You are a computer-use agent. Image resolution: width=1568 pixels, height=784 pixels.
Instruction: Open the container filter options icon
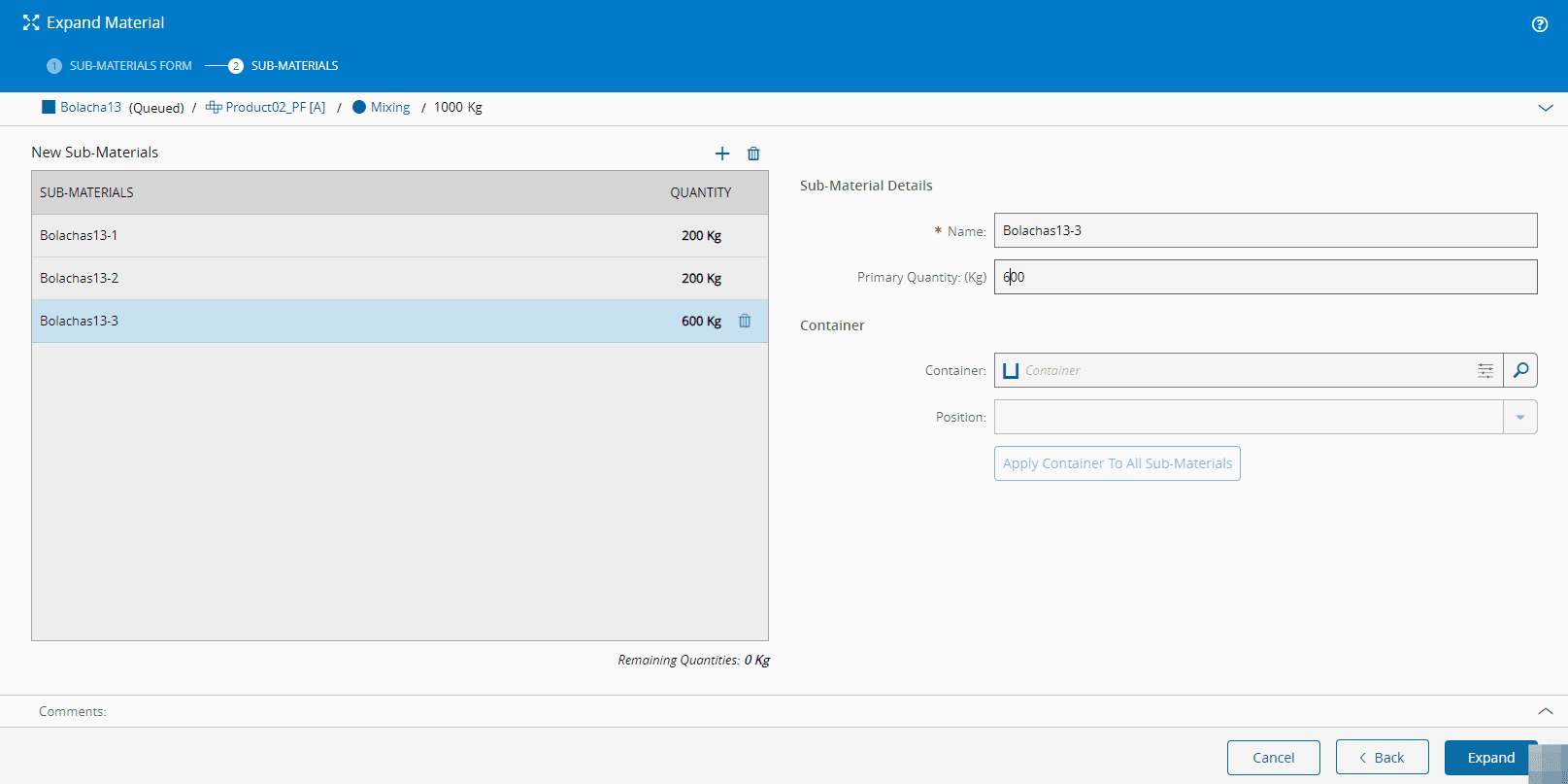pyautogui.click(x=1485, y=370)
